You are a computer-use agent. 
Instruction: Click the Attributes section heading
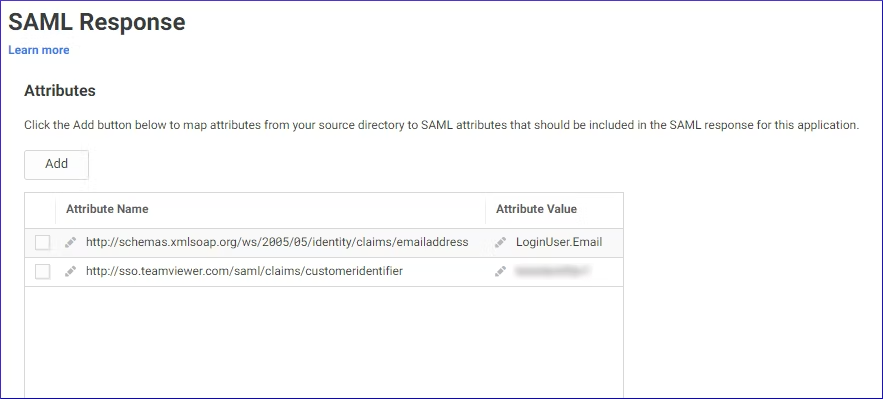point(60,91)
